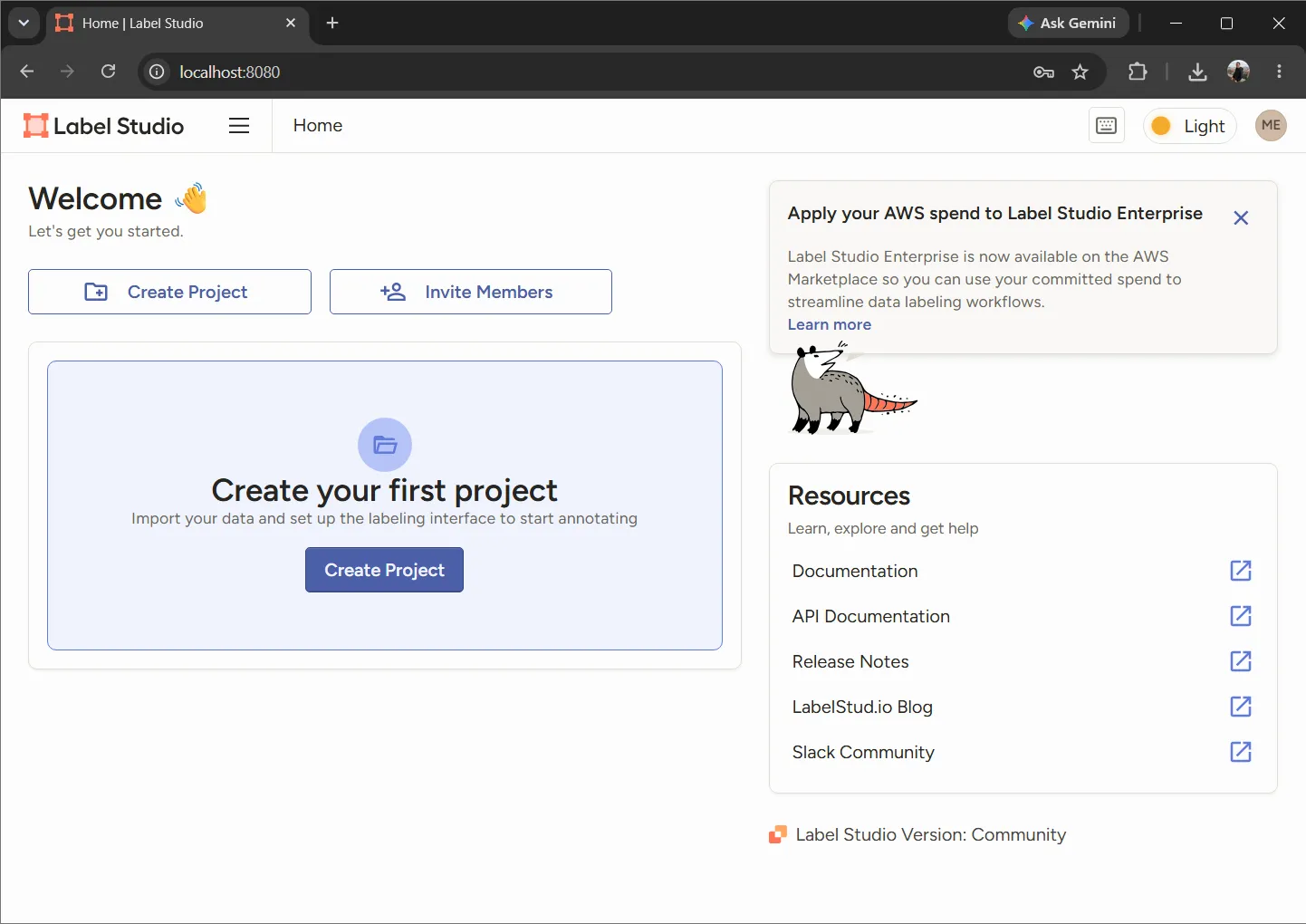The height and width of the screenshot is (924, 1306).
Task: Open the API Documentation resource link
Action: pos(1023,616)
